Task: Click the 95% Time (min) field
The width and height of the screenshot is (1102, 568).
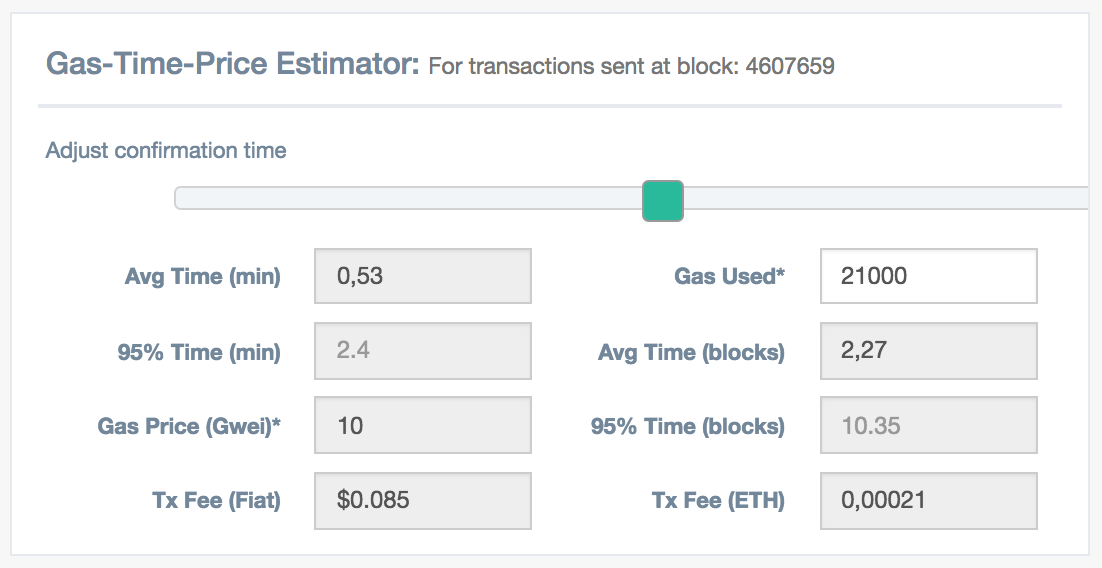Action: [422, 352]
